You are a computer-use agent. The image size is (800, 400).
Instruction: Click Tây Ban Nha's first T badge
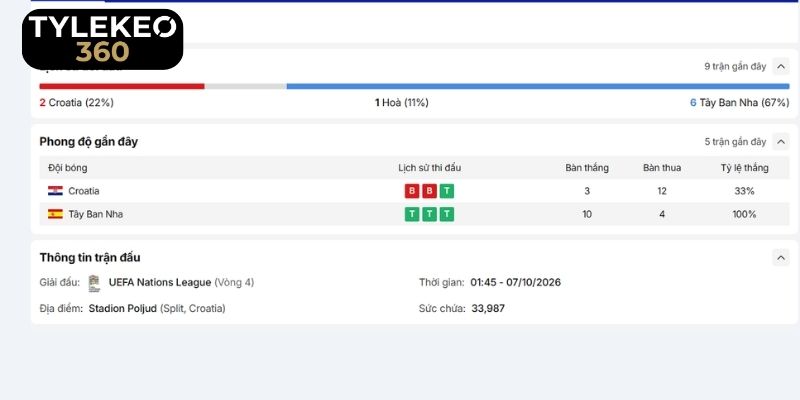(412, 214)
